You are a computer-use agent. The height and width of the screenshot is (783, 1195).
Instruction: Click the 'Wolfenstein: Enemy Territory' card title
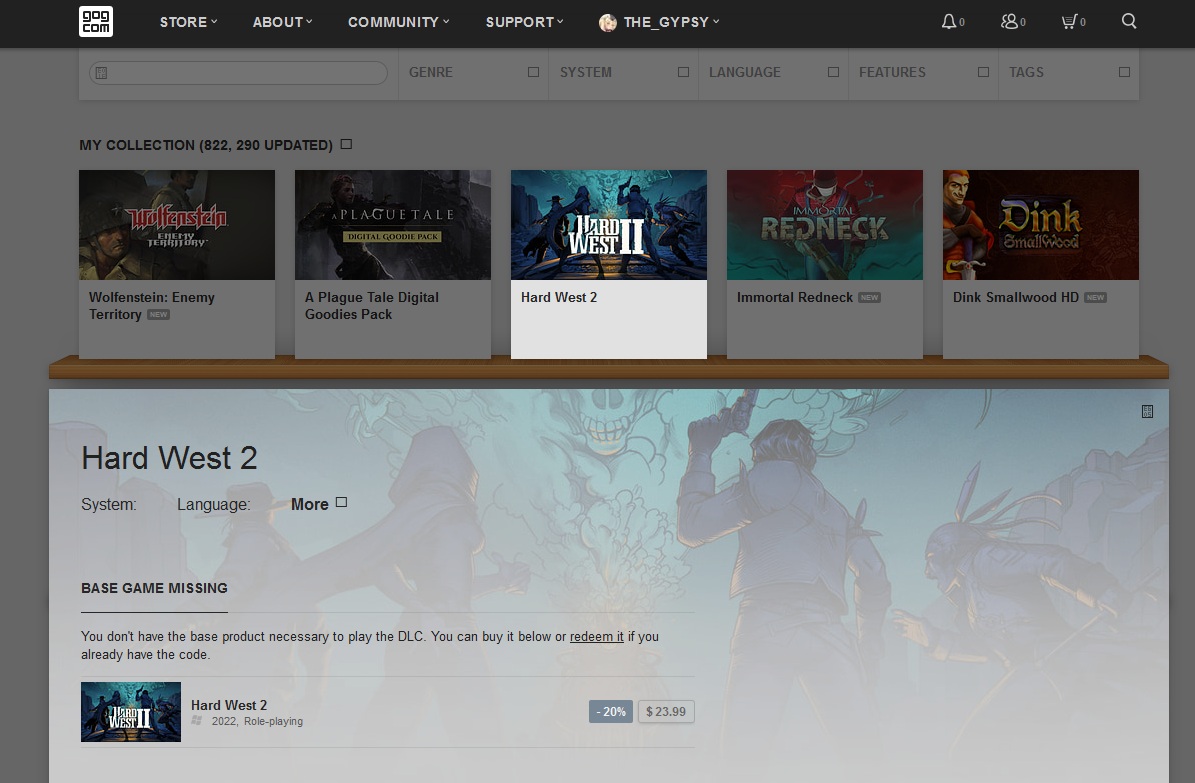click(152, 306)
